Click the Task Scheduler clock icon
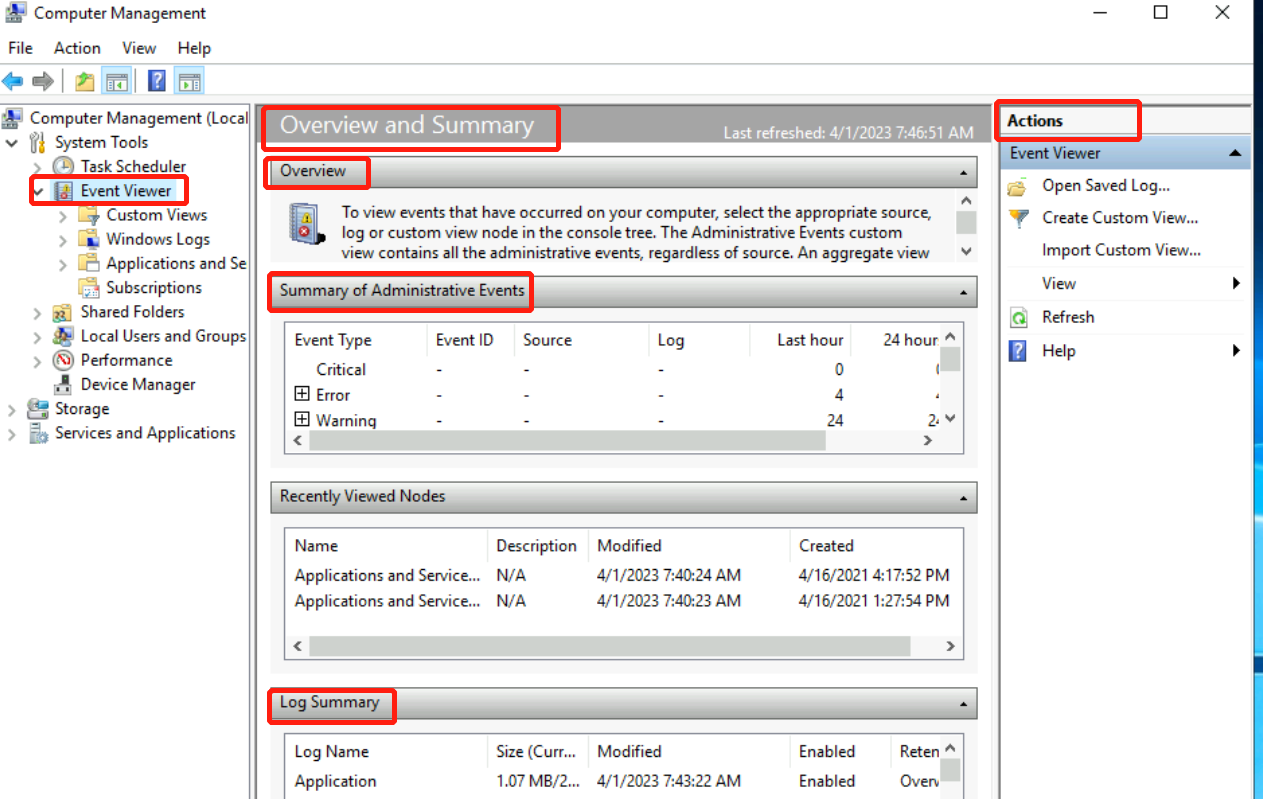This screenshot has width=1263, height=799. coord(63,167)
